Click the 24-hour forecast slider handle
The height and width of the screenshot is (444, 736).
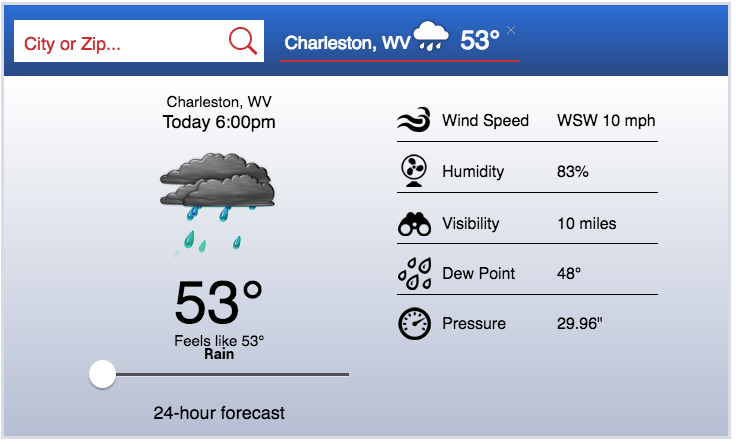tap(102, 374)
